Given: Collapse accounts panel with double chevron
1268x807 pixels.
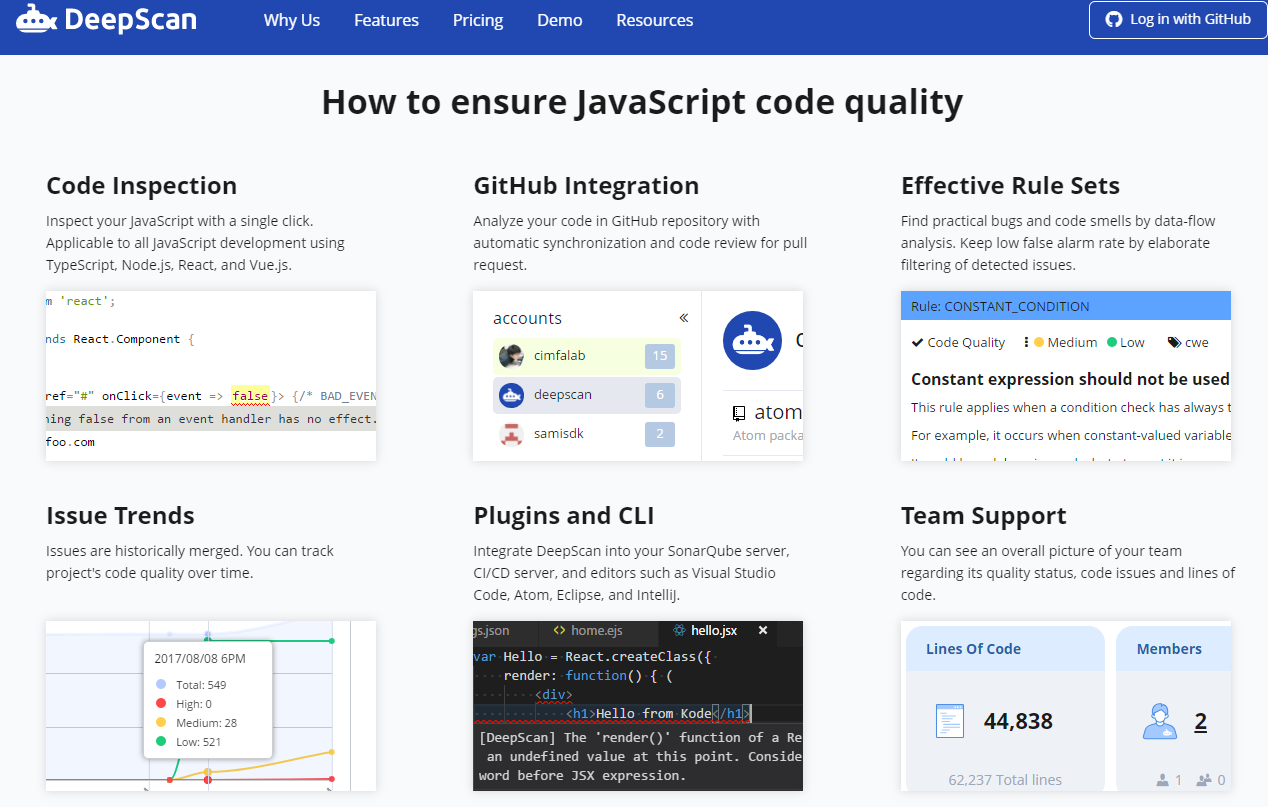Looking at the screenshot, I should coord(684,318).
